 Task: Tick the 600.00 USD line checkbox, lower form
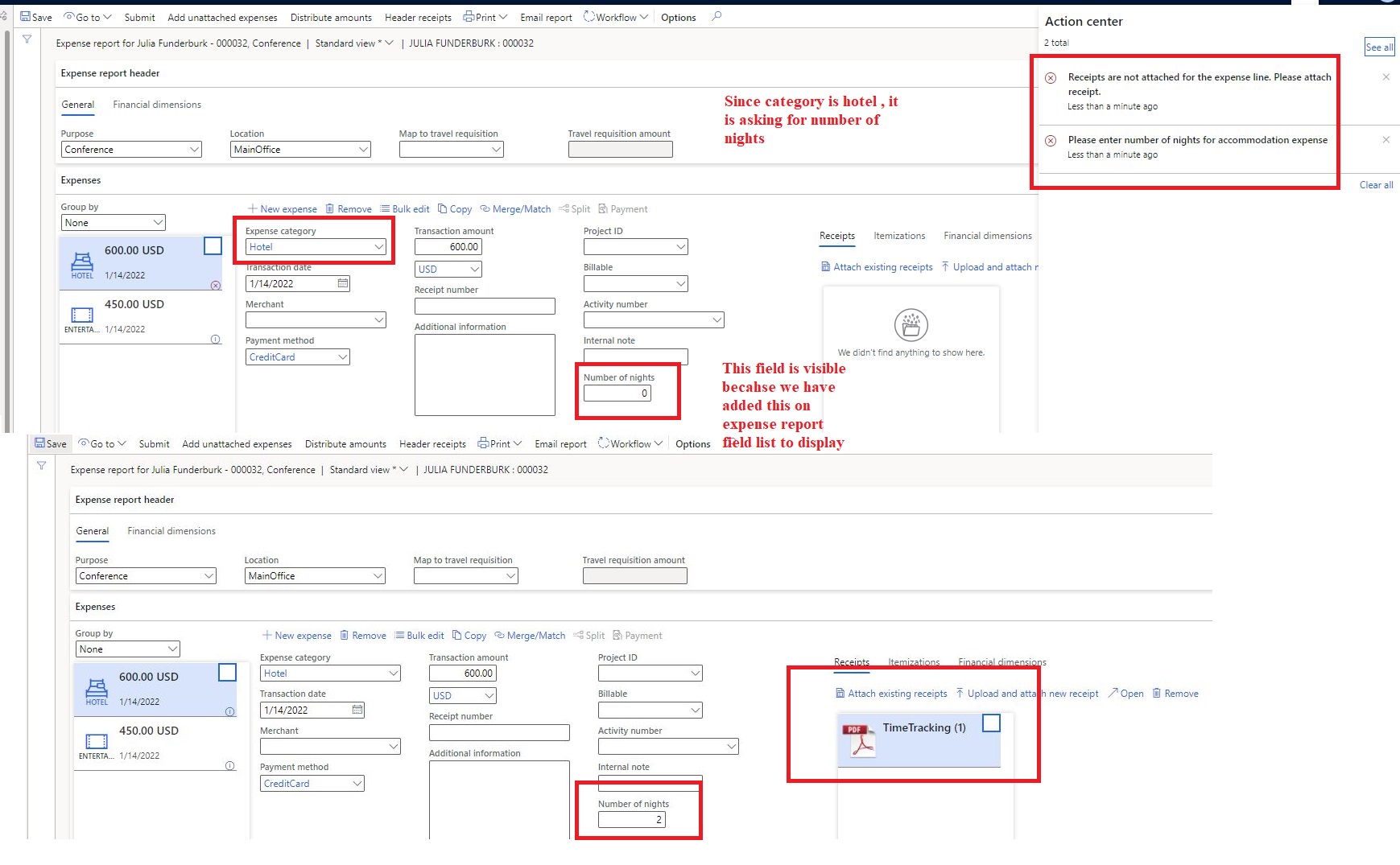point(227,673)
